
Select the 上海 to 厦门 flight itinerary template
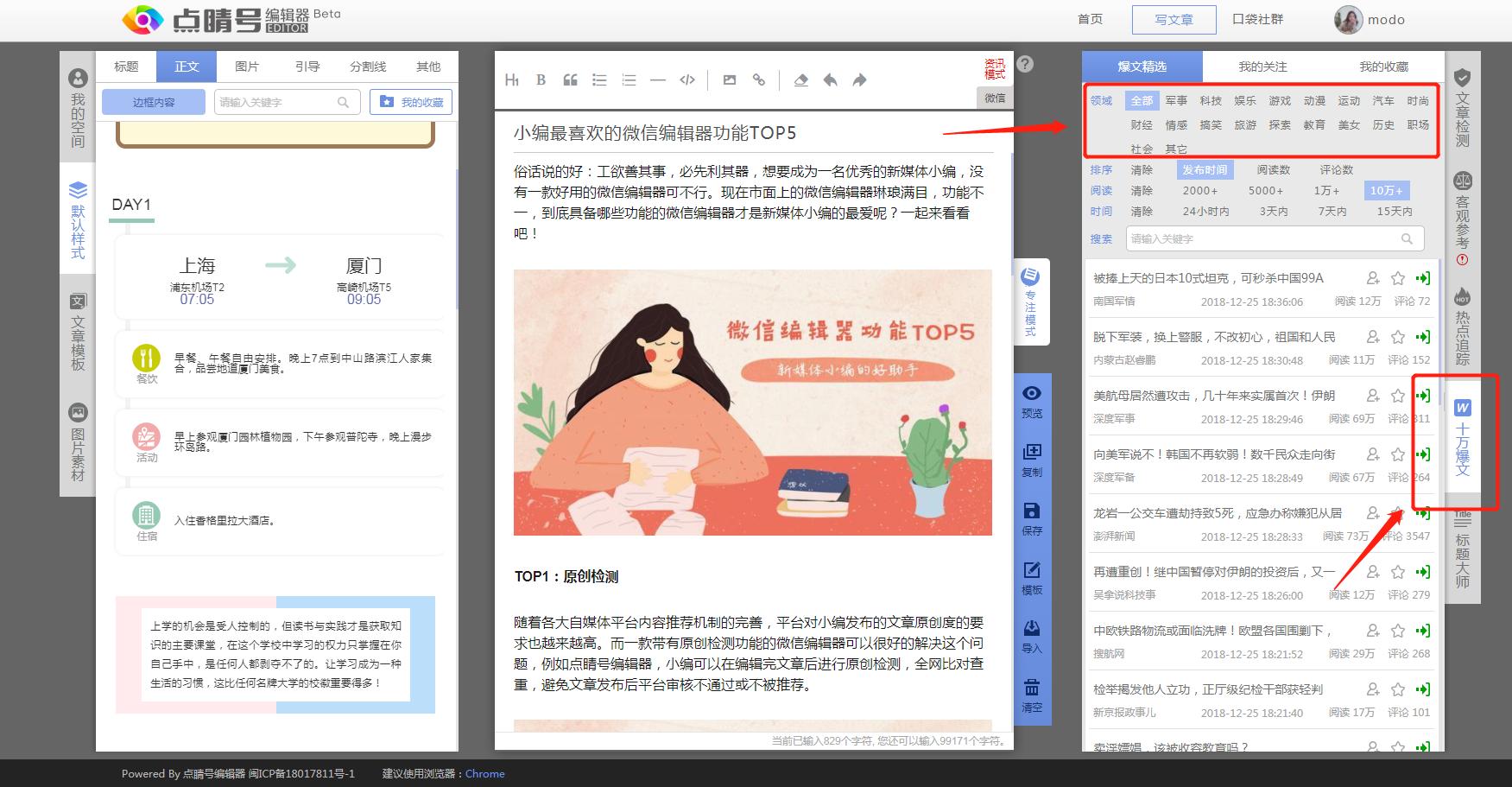(280, 276)
